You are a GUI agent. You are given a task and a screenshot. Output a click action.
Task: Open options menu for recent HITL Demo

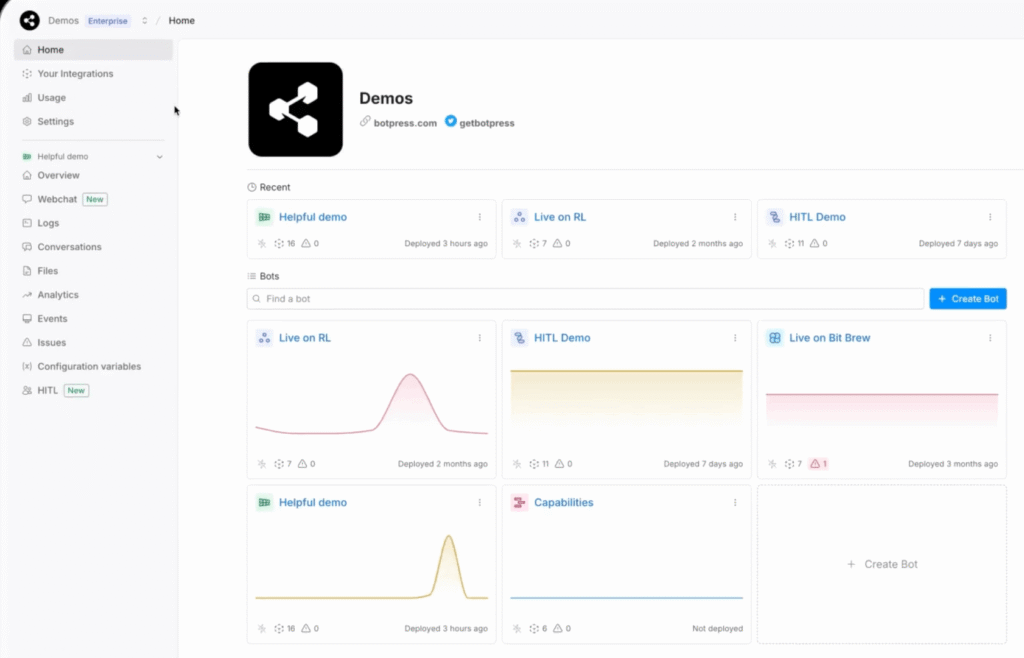[990, 217]
